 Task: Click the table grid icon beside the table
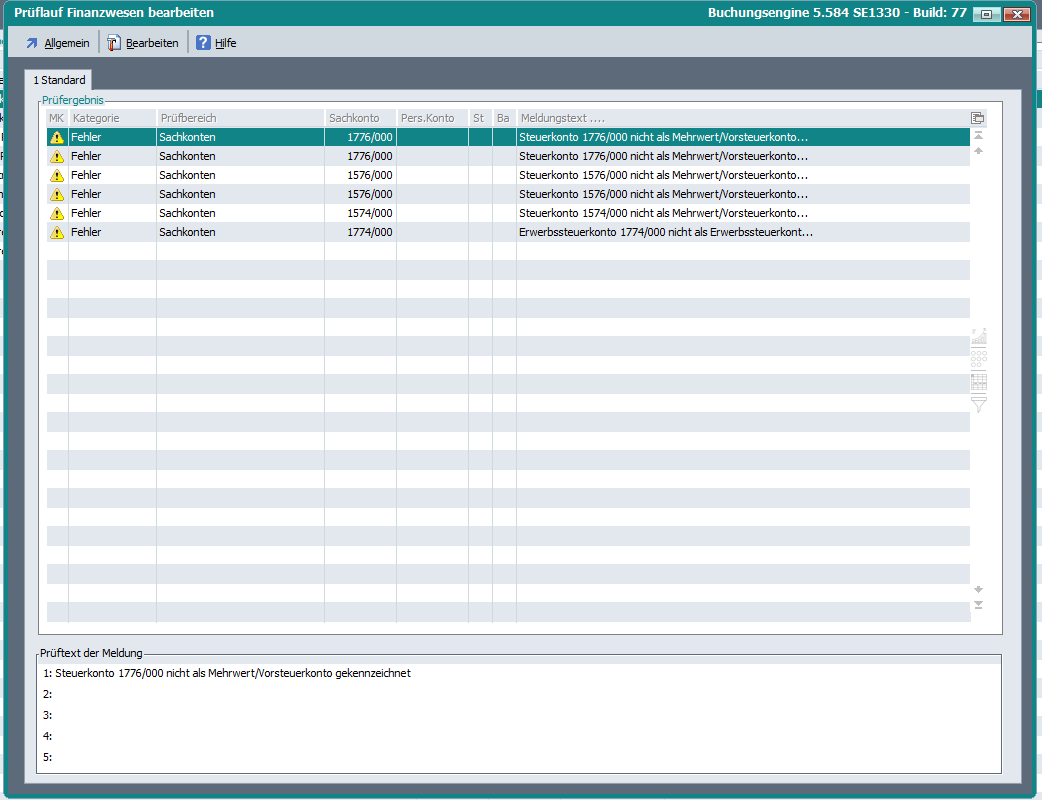click(x=979, y=381)
